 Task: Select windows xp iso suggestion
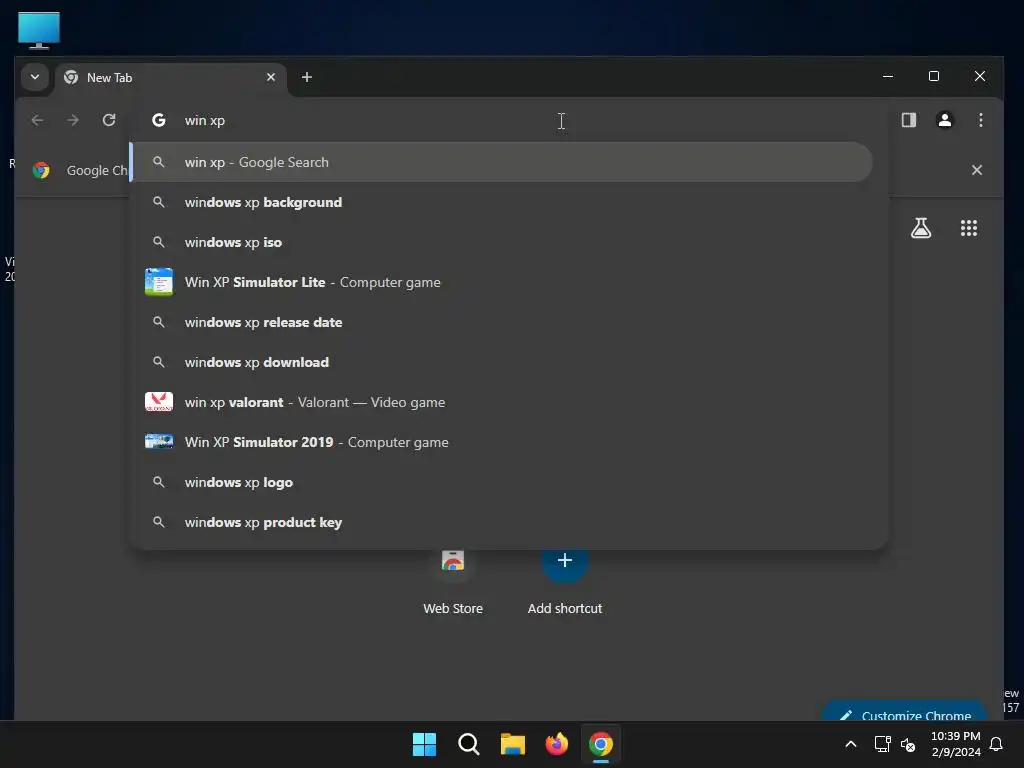click(x=502, y=242)
